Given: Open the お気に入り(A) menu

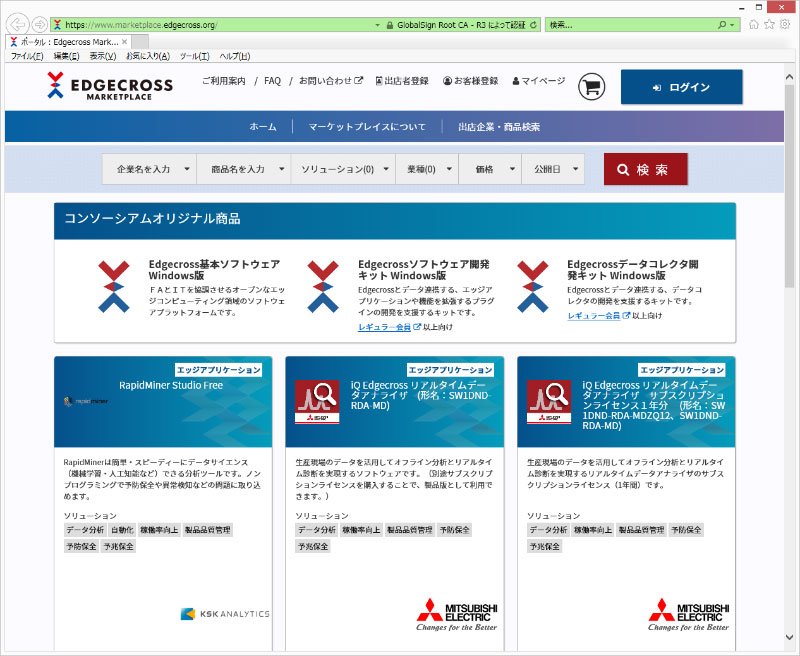Looking at the screenshot, I should pyautogui.click(x=148, y=56).
